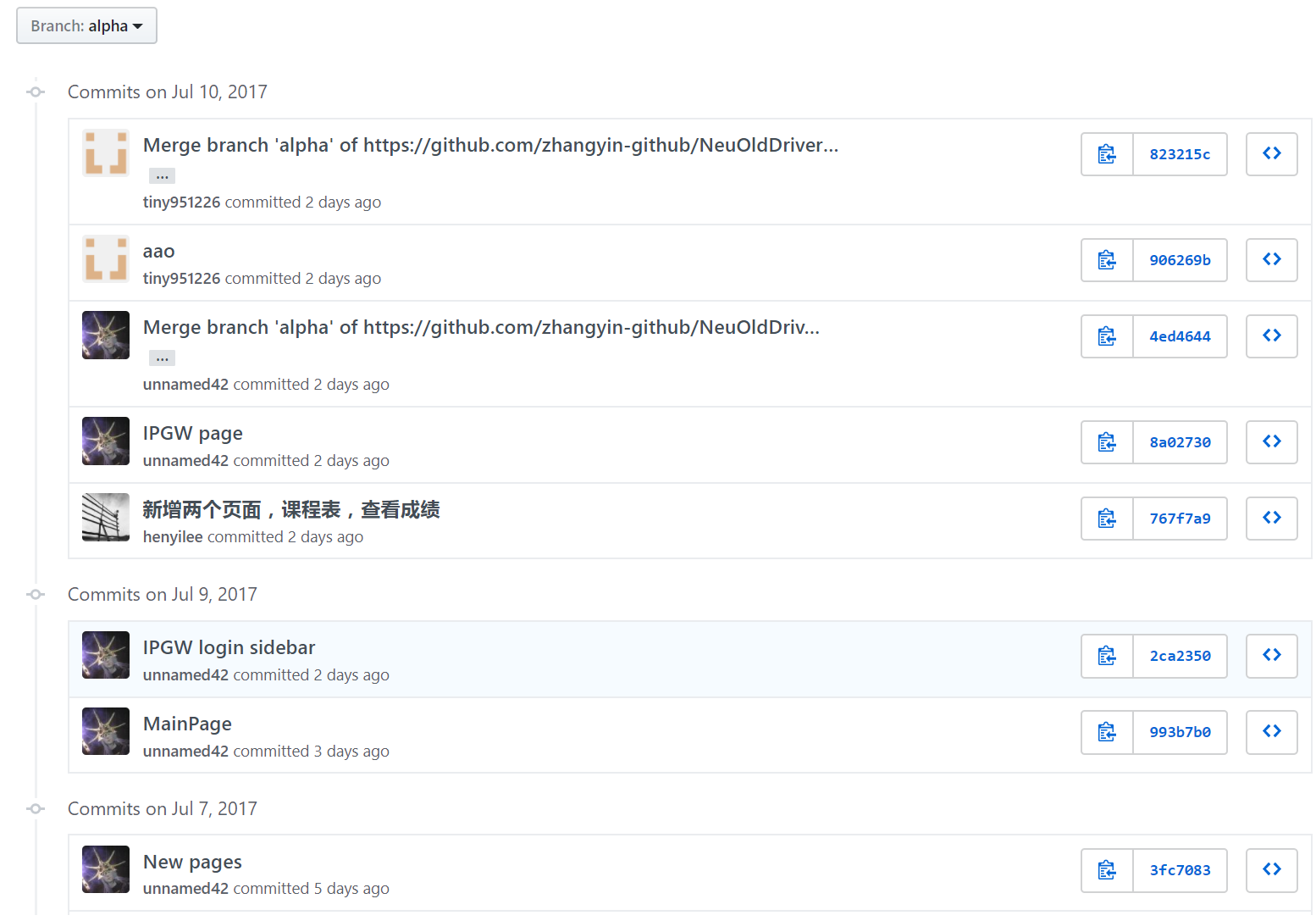Open author unnamed42 under 'MainPage'
1316x921 pixels.
point(185,752)
